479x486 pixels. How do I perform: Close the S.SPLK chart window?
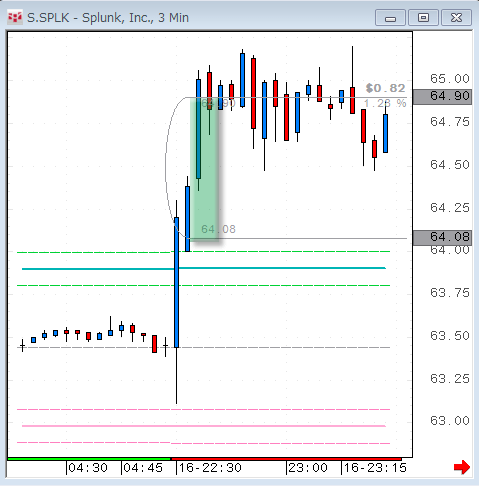coord(456,18)
